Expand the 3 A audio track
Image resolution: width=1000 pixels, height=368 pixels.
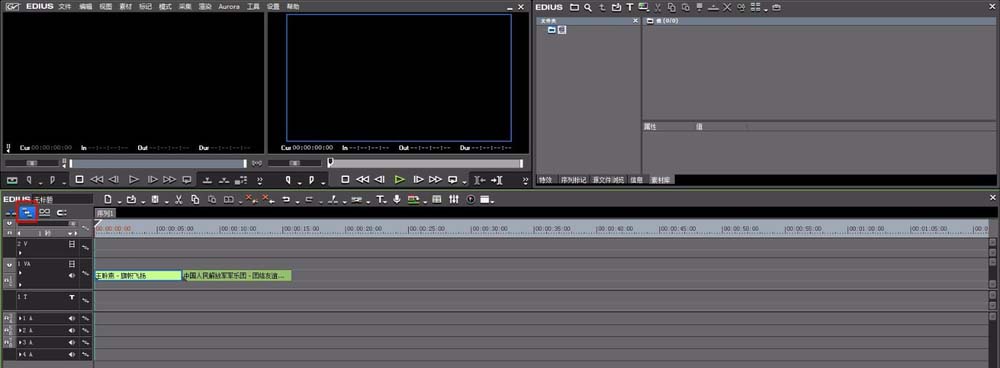tap(20, 342)
